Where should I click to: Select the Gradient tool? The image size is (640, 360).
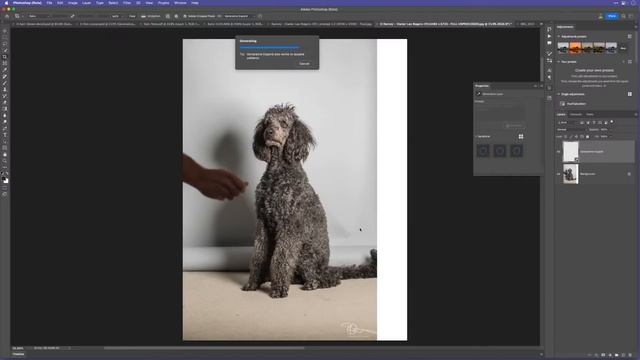5,109
